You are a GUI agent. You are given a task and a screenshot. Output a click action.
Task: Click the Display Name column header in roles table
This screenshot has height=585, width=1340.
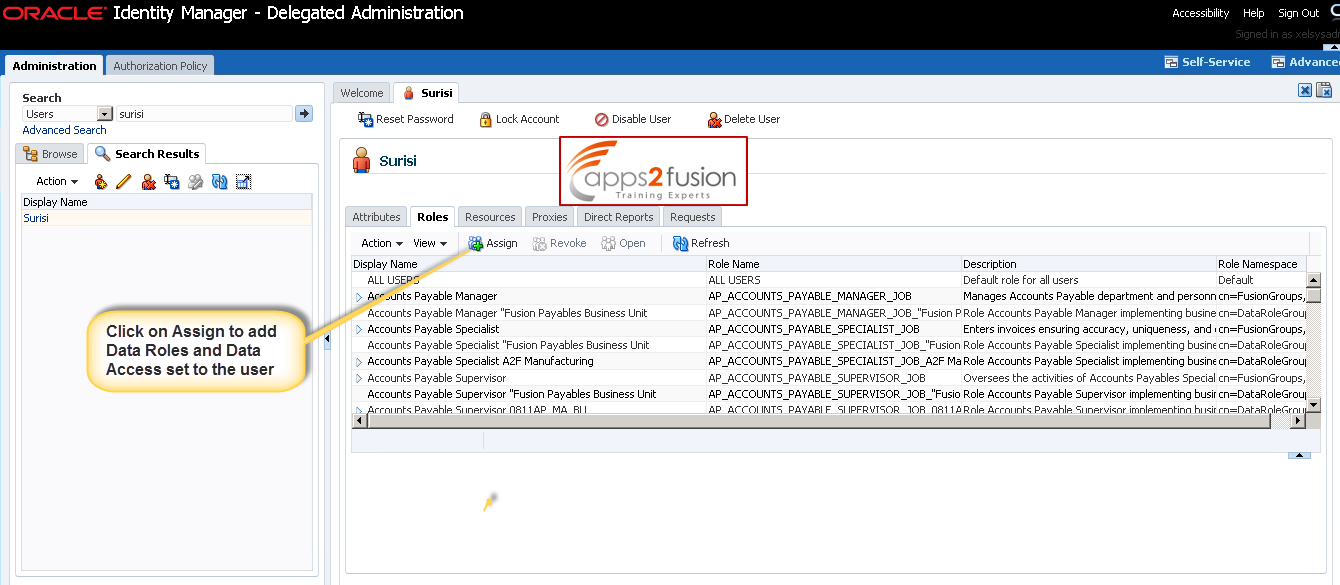coord(529,264)
